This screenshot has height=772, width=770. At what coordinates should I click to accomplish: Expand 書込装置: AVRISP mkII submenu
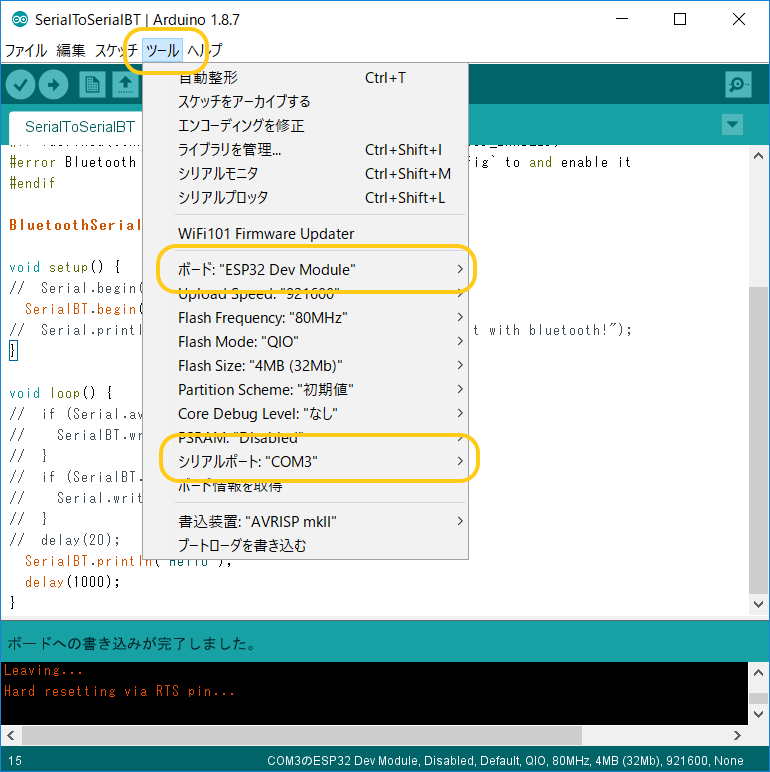[x=305, y=522]
